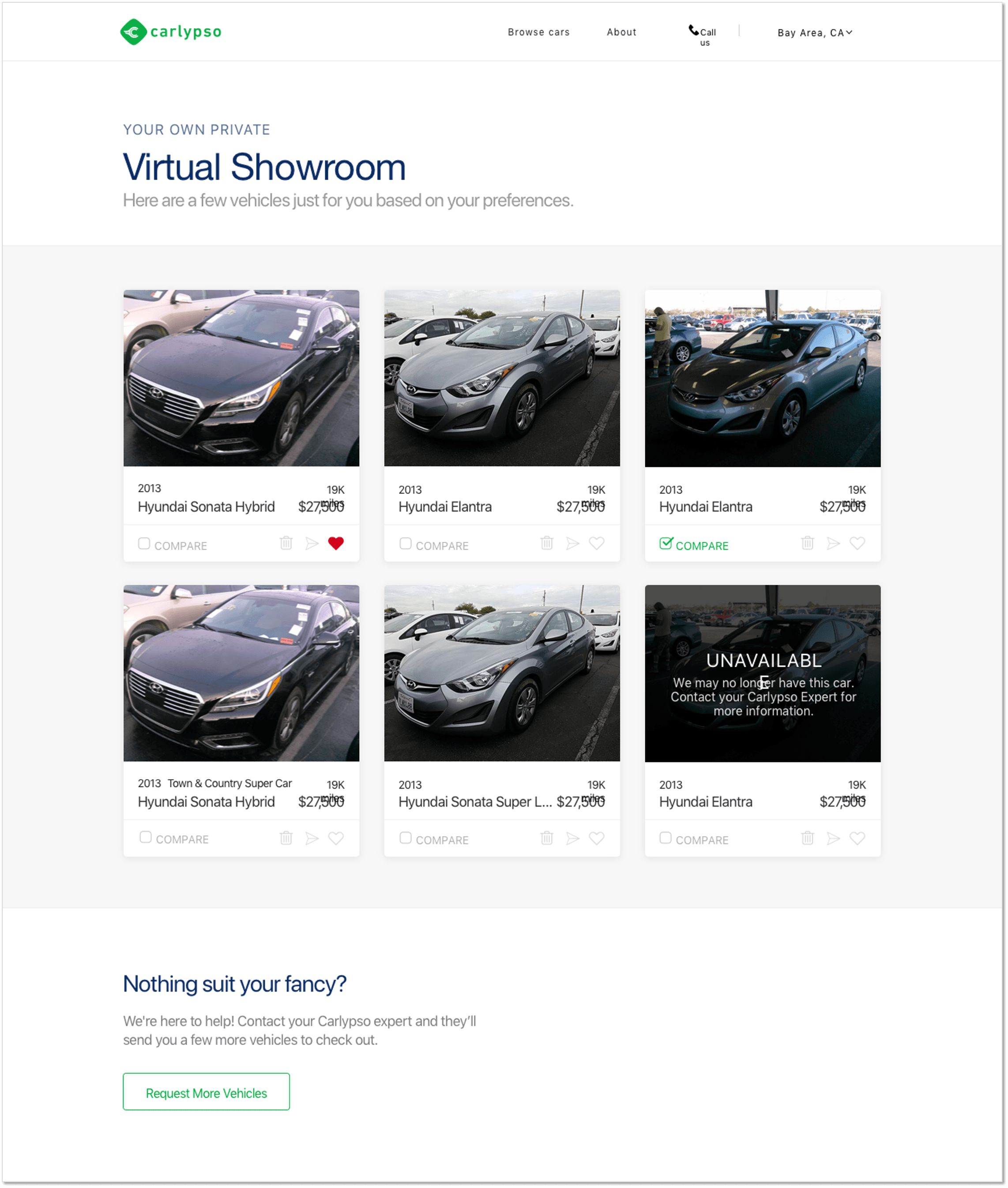Image resolution: width=1008 pixels, height=1188 pixels.
Task: Delete the unavailable Hyundai Elantra card
Action: point(808,838)
